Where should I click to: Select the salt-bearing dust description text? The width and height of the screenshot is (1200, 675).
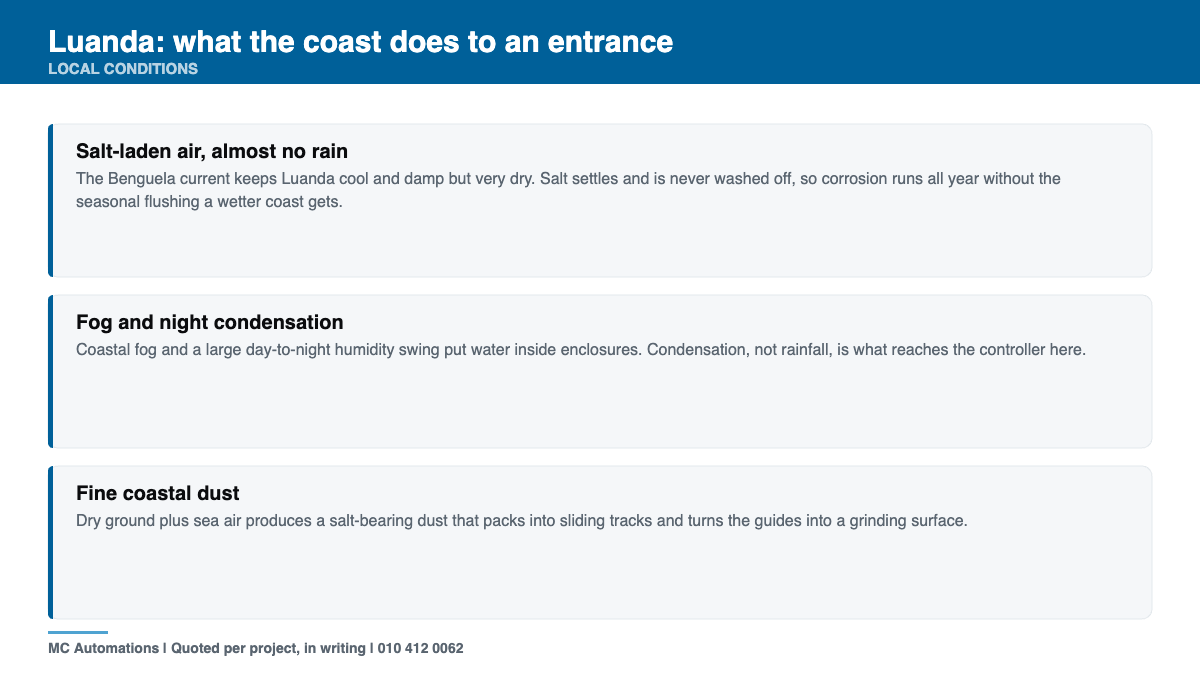pyautogui.click(x=522, y=521)
